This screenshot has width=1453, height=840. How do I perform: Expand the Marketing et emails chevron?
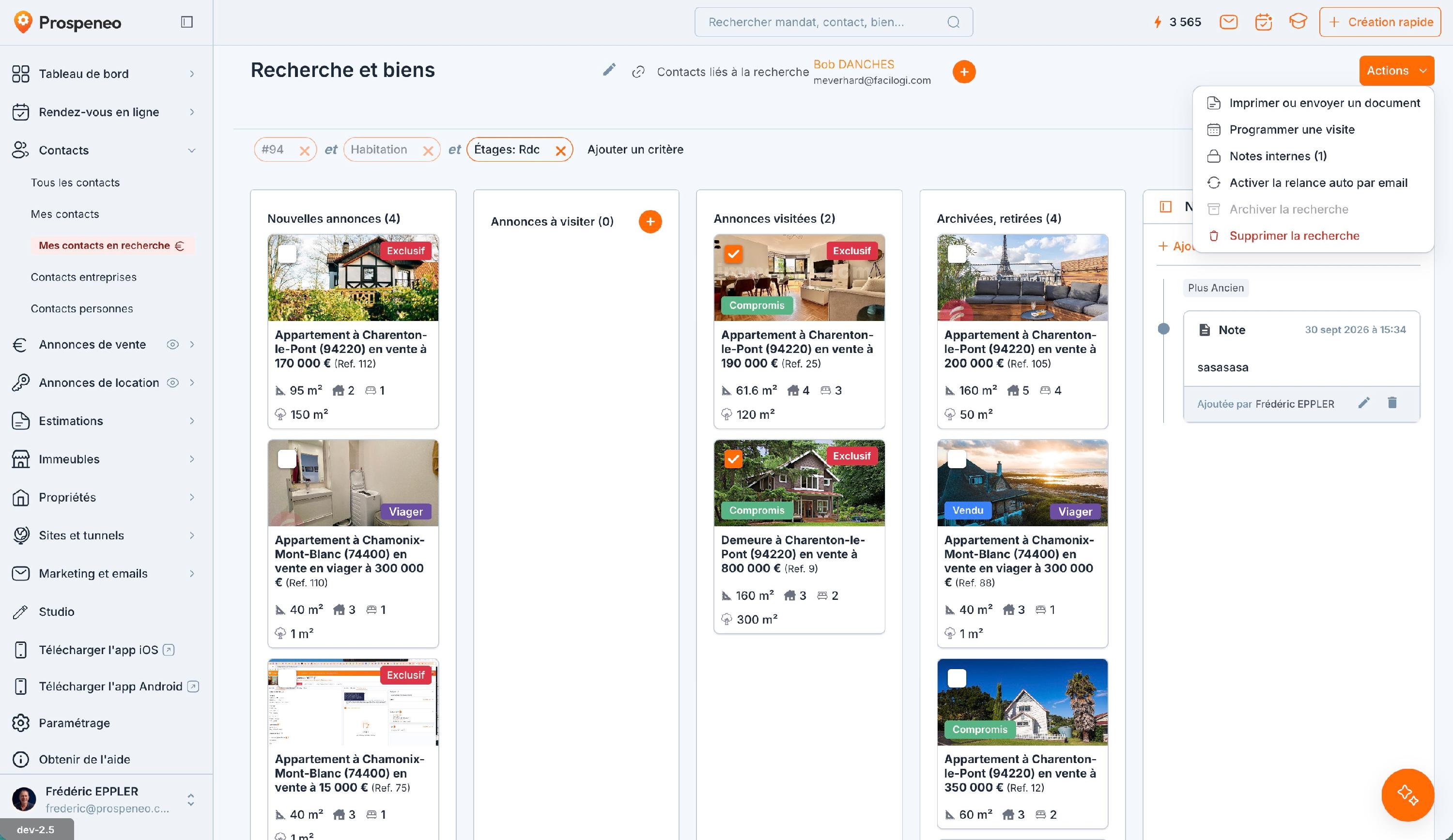192,574
